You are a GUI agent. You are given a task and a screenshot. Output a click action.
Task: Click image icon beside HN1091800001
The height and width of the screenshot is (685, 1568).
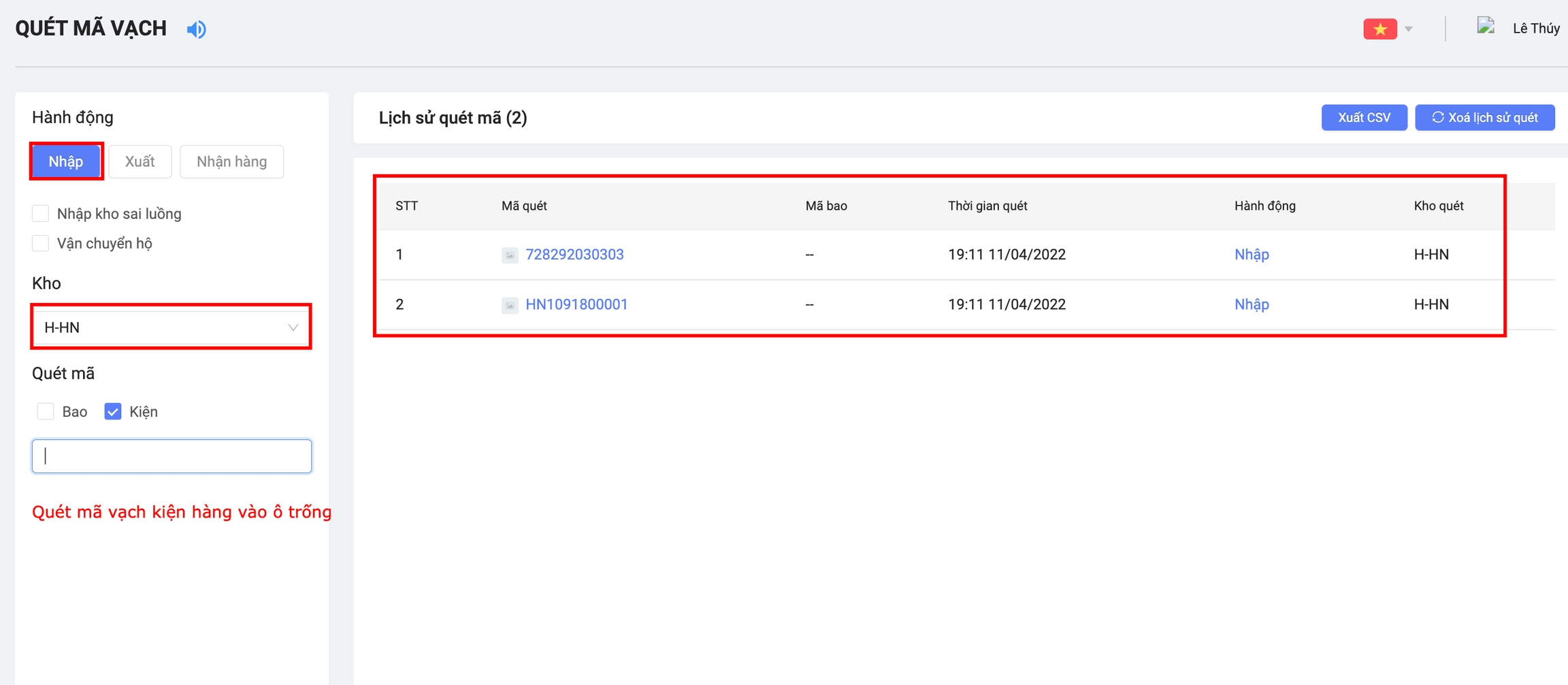(x=510, y=305)
